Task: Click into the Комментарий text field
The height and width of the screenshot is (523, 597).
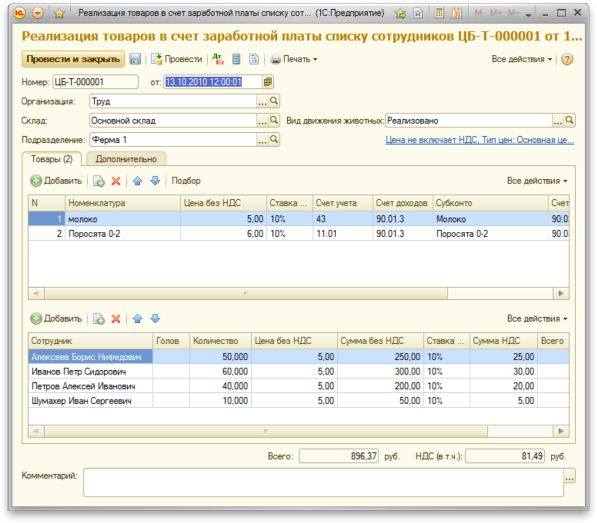Action: 323,482
